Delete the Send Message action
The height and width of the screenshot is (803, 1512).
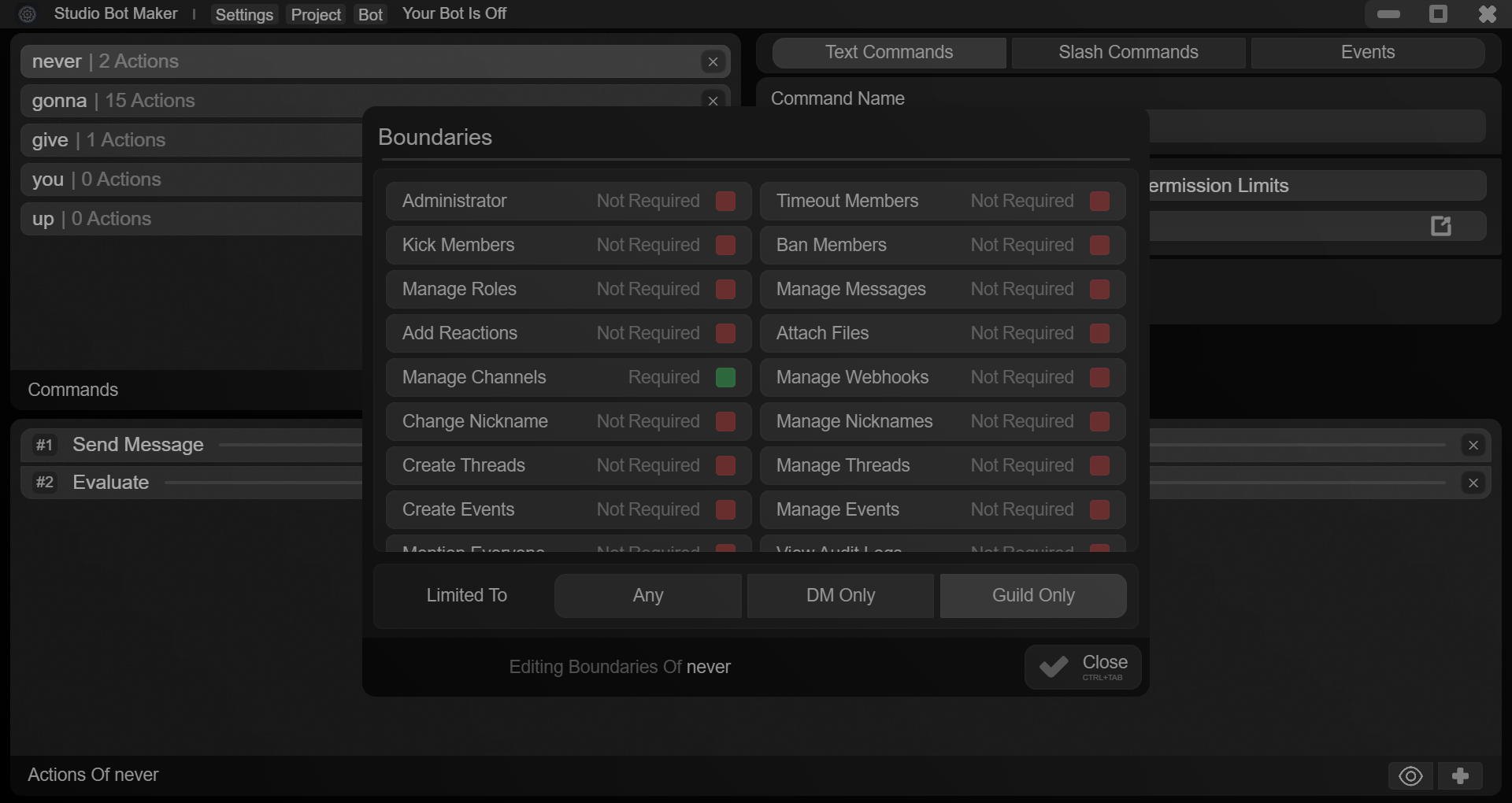[x=1473, y=445]
